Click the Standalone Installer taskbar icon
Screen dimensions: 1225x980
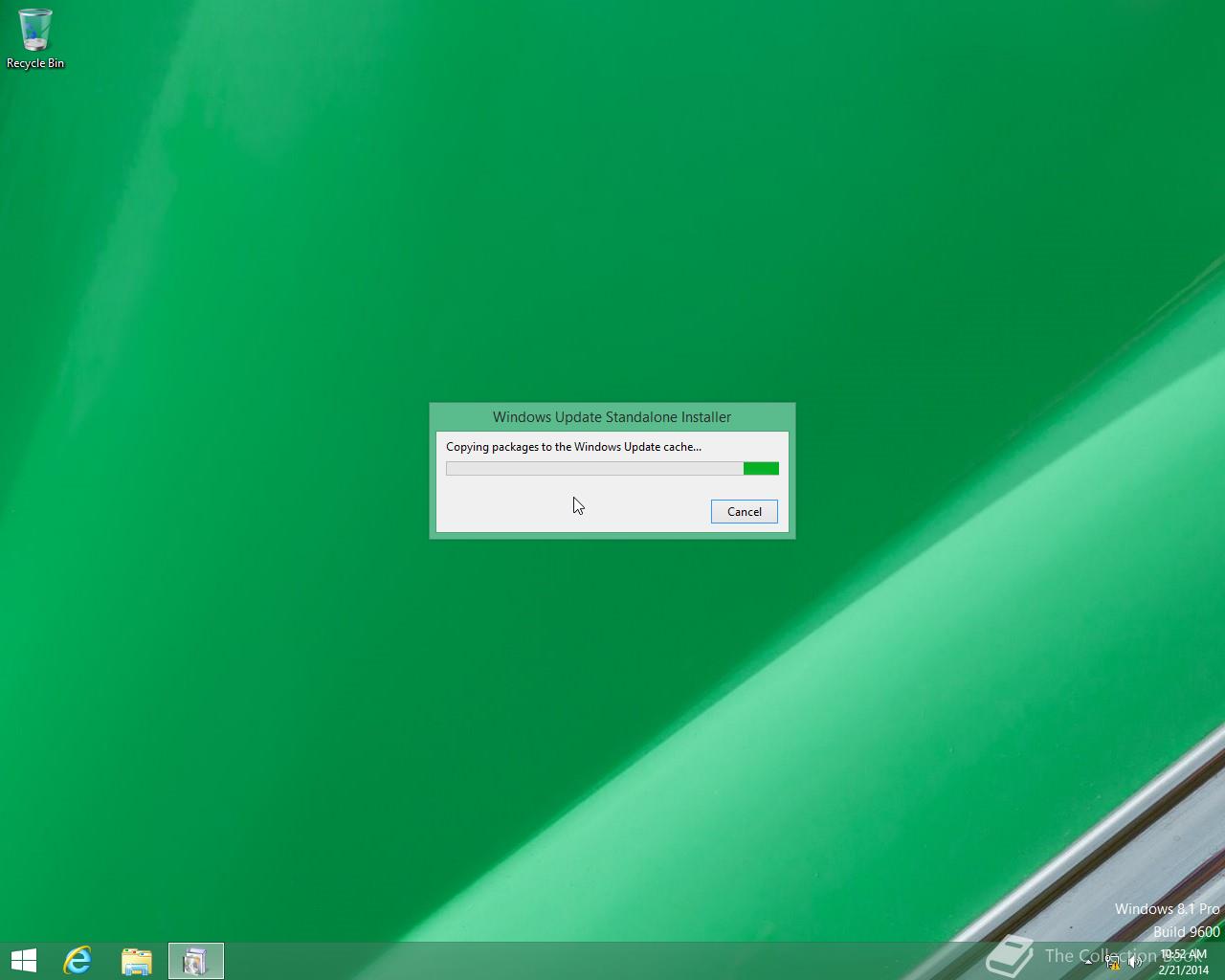(x=196, y=961)
